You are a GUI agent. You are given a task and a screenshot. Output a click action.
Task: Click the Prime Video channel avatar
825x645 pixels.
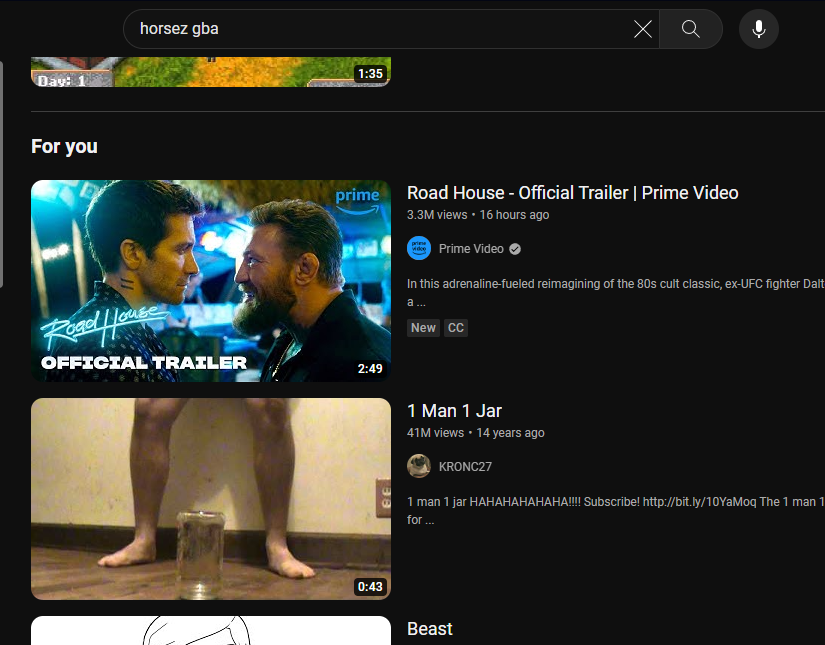pos(419,248)
